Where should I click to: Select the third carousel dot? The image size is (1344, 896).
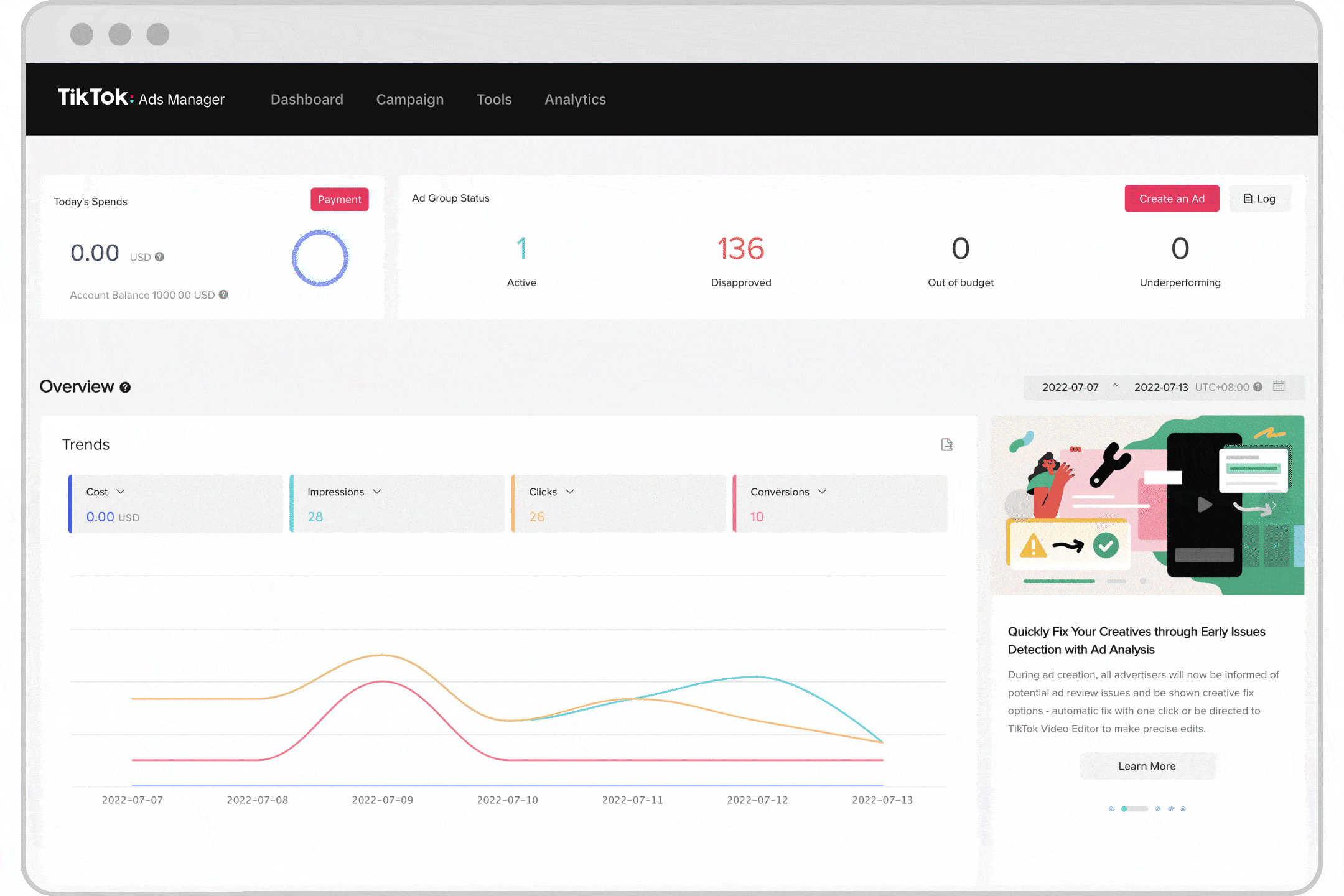(x=1158, y=809)
